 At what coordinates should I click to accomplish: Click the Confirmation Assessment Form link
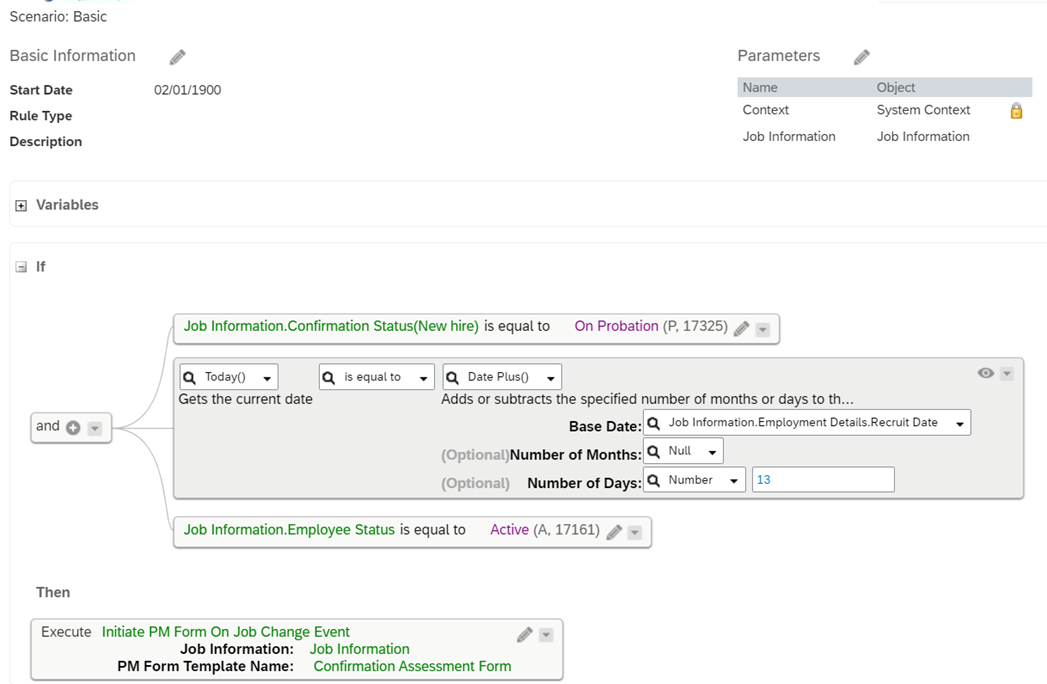(412, 666)
